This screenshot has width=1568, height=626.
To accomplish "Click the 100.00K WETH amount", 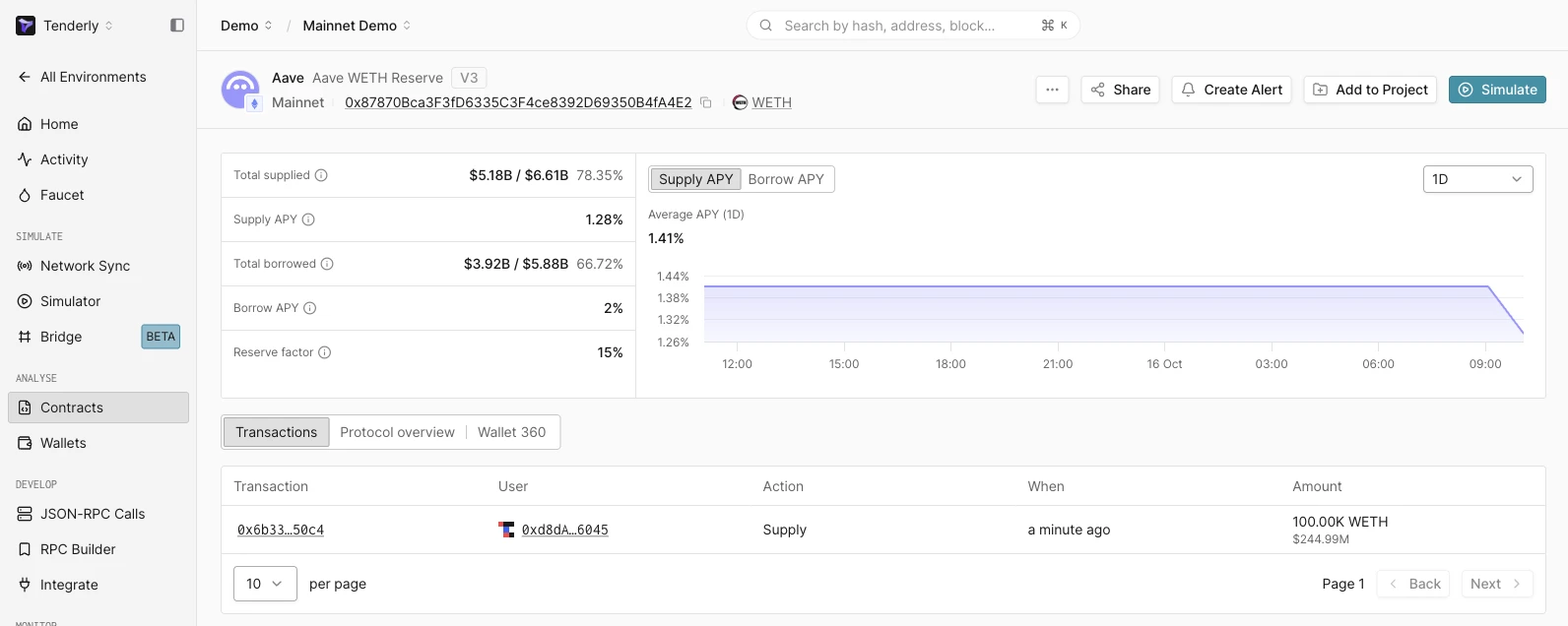I will [1339, 522].
